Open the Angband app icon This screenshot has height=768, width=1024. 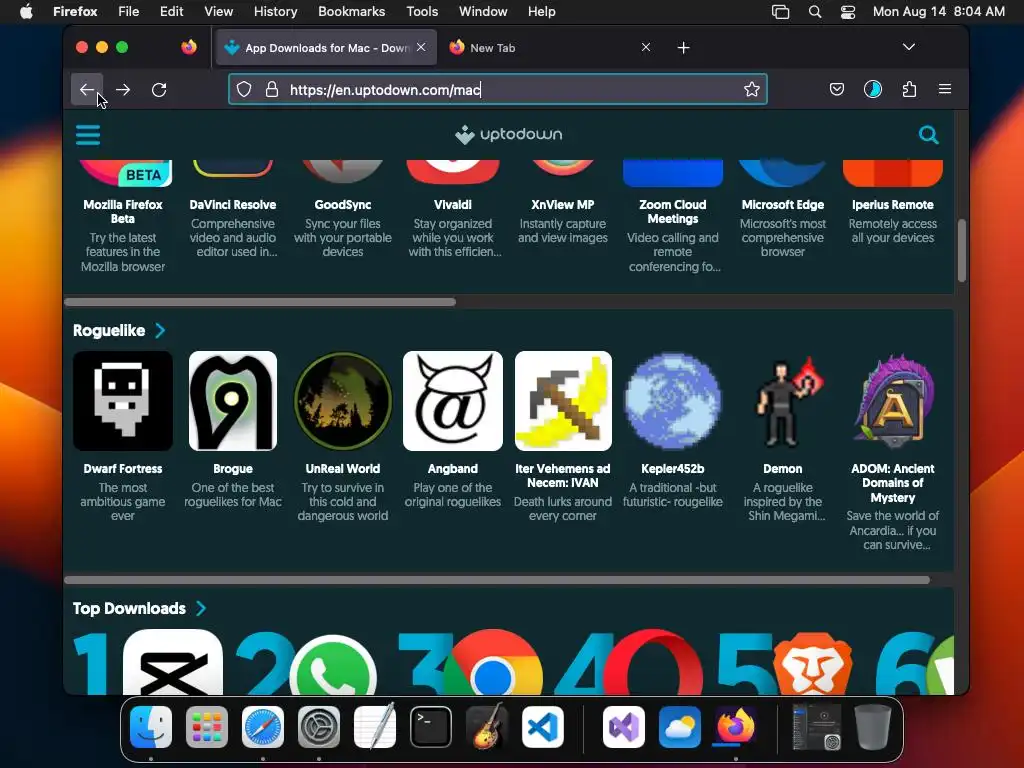tap(453, 401)
